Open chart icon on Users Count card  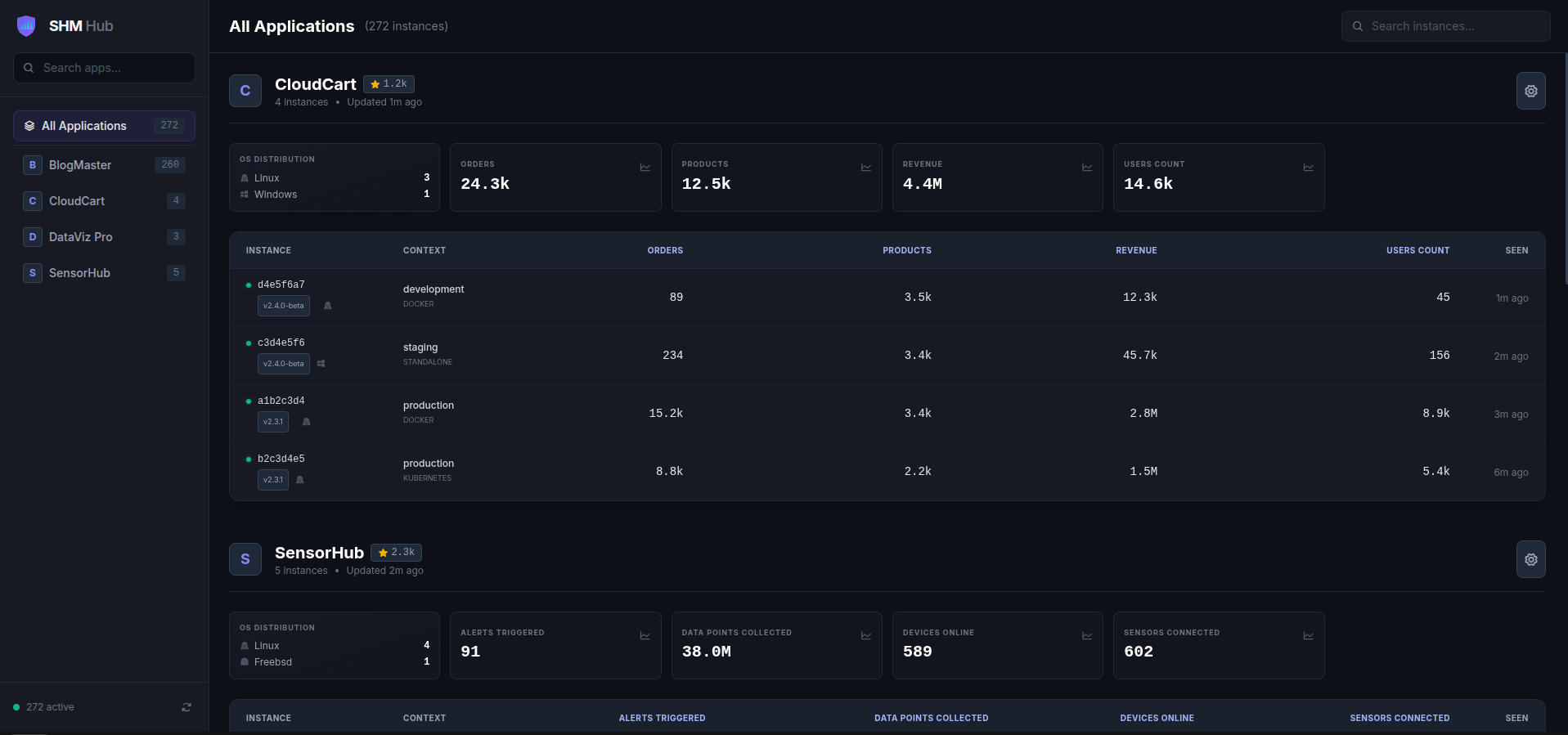click(x=1308, y=168)
